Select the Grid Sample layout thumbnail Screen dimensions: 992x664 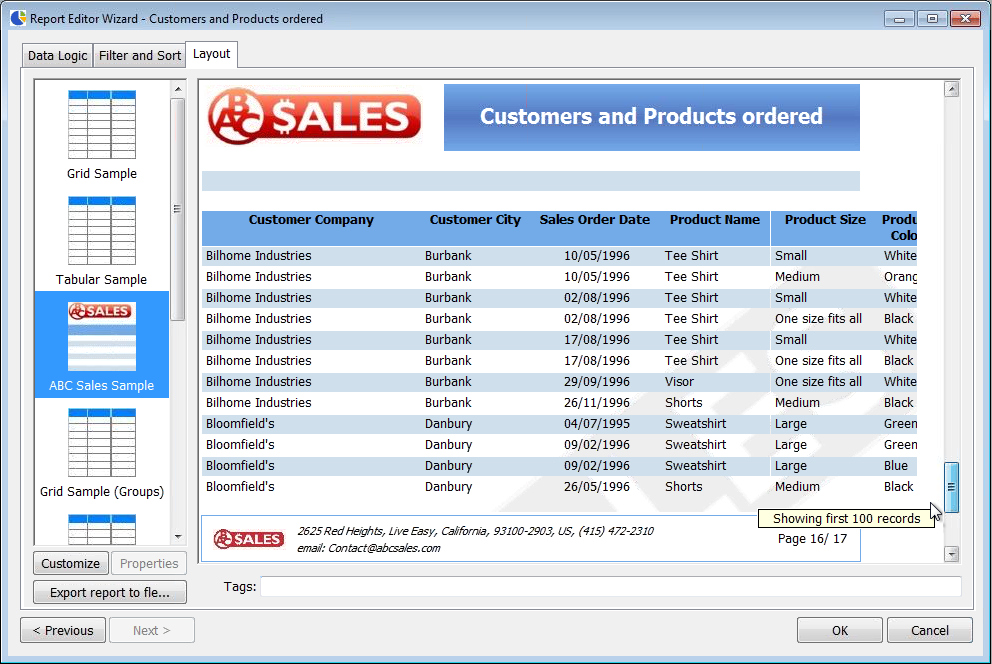point(101,125)
